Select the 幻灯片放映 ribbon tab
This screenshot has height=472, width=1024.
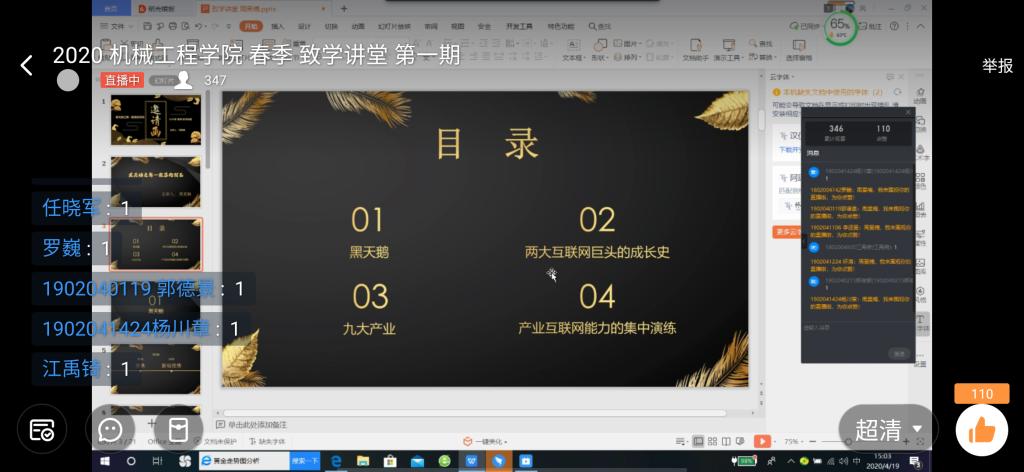point(394,26)
